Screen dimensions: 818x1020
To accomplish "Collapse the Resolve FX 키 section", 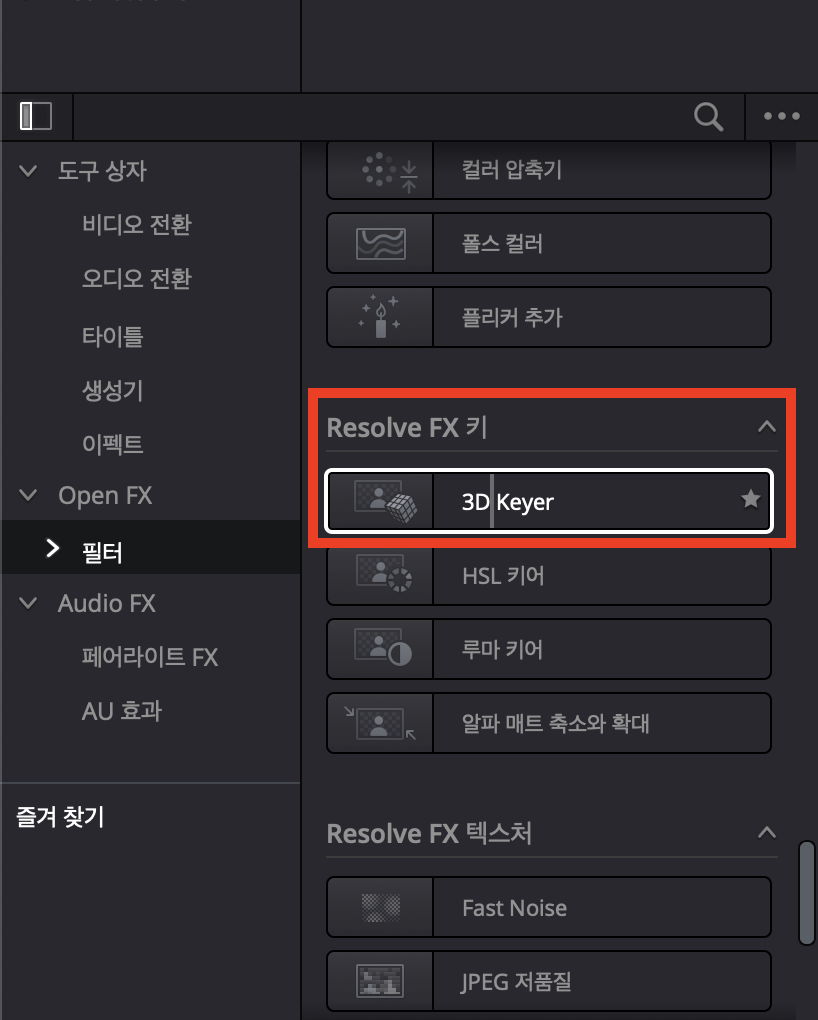I will click(x=767, y=427).
